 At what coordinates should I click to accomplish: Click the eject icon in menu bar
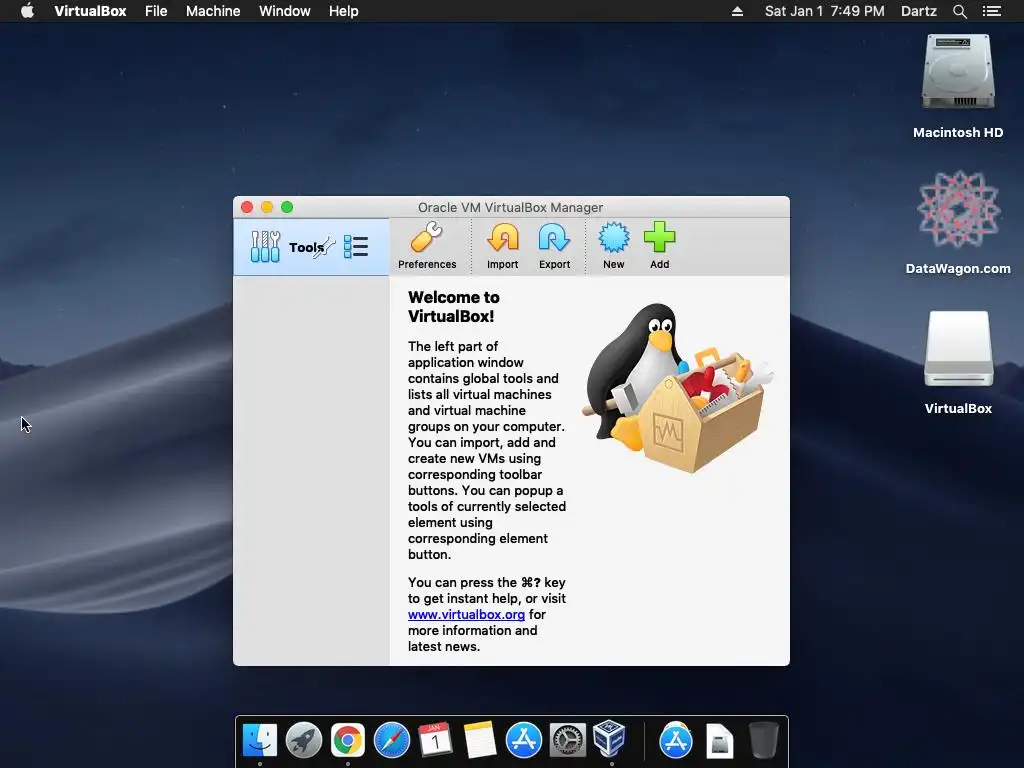pos(737,11)
